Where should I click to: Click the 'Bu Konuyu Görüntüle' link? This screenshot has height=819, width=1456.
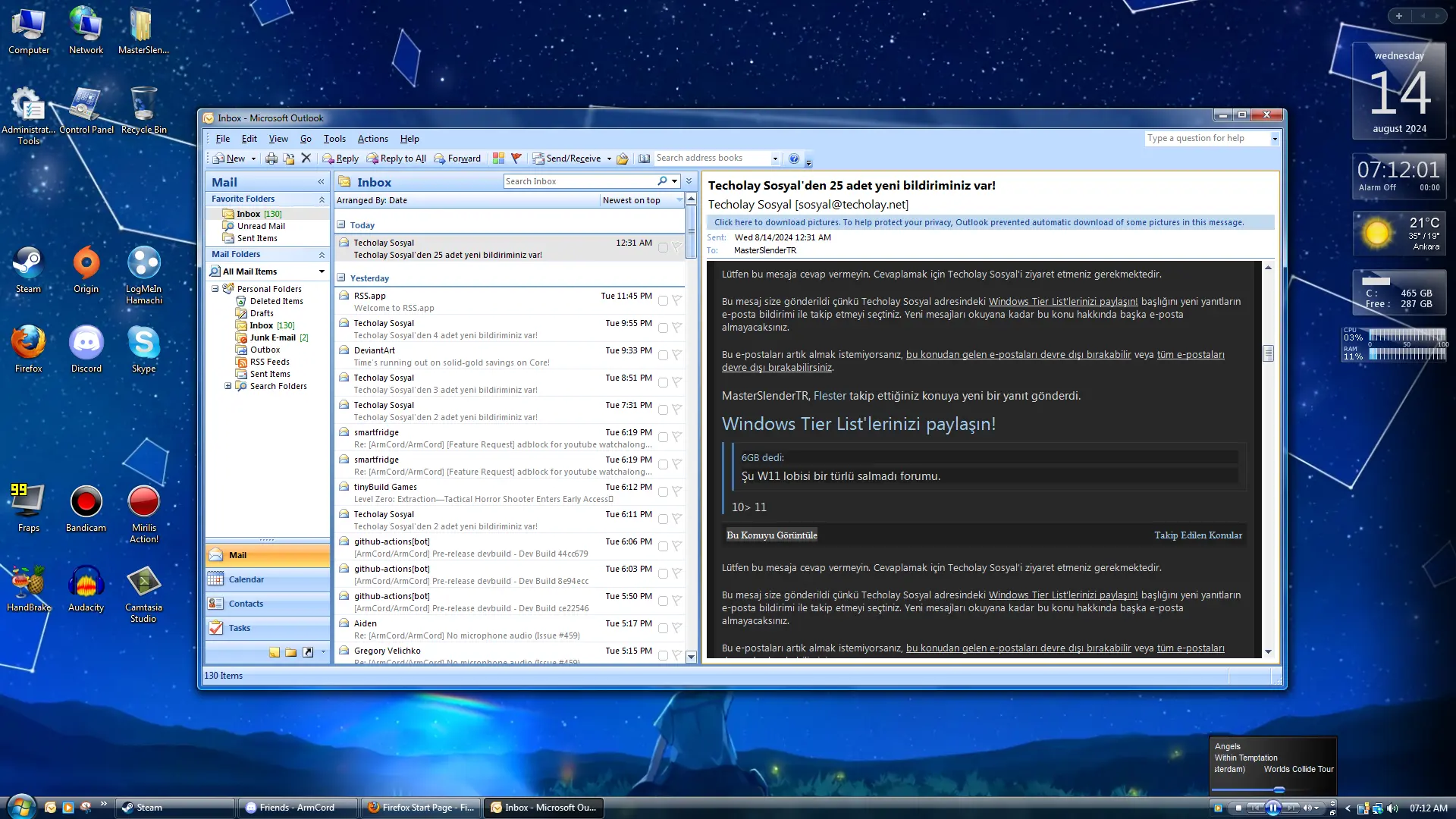pos(772,535)
